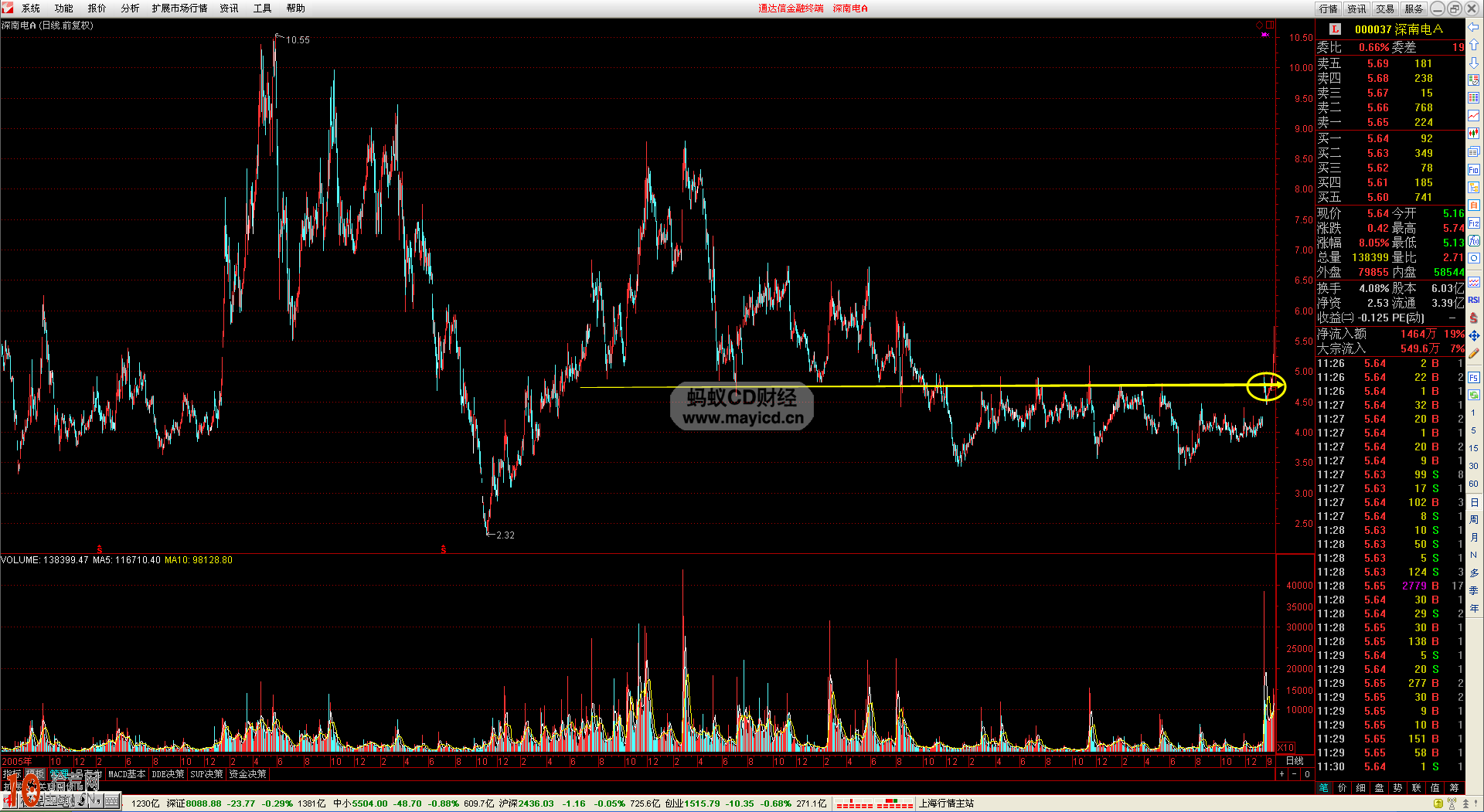Select the 势 trend tab
Screen dimensions: 1484x812
1397,788
